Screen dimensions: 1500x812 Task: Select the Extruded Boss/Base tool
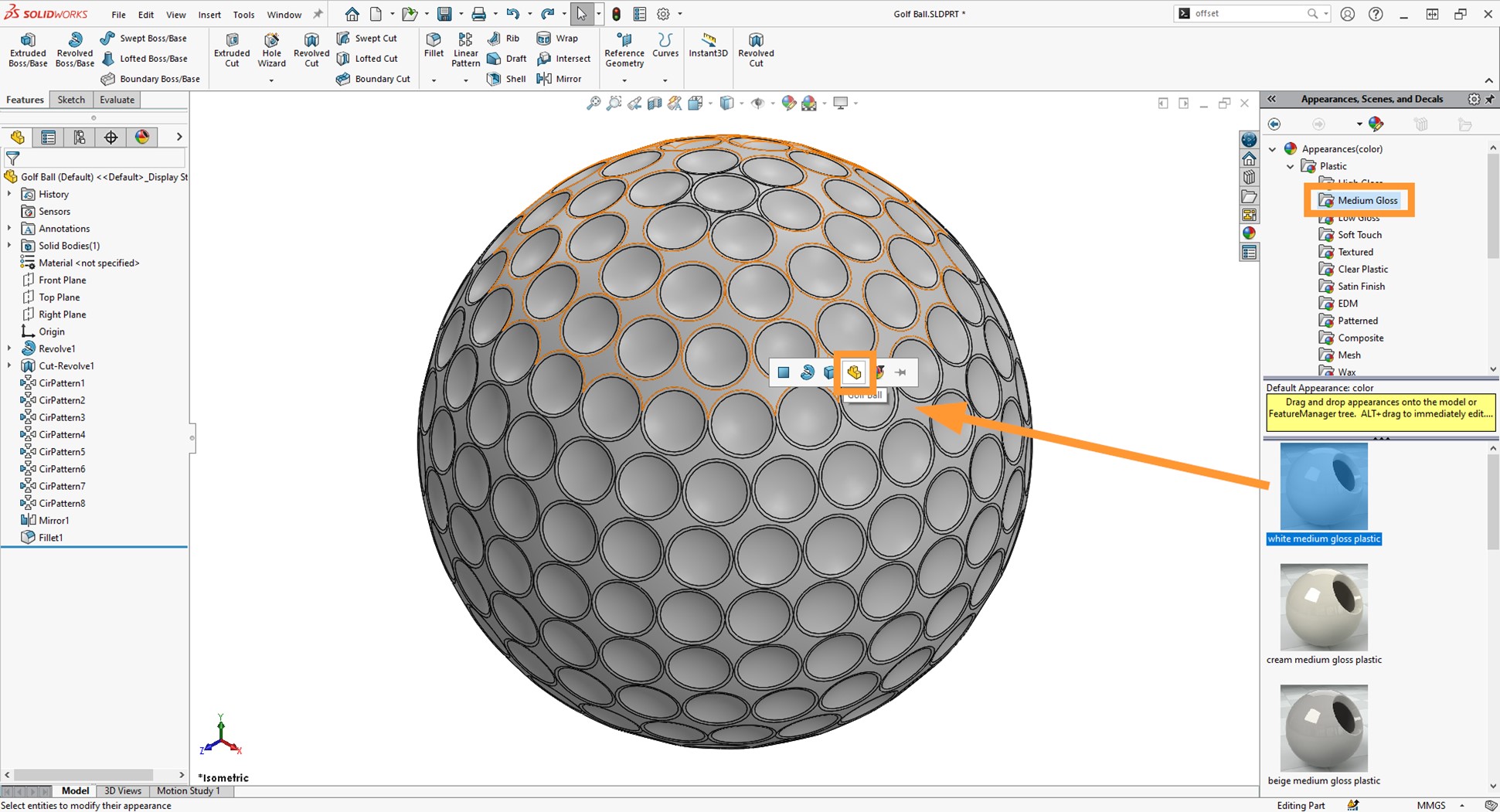(x=28, y=49)
